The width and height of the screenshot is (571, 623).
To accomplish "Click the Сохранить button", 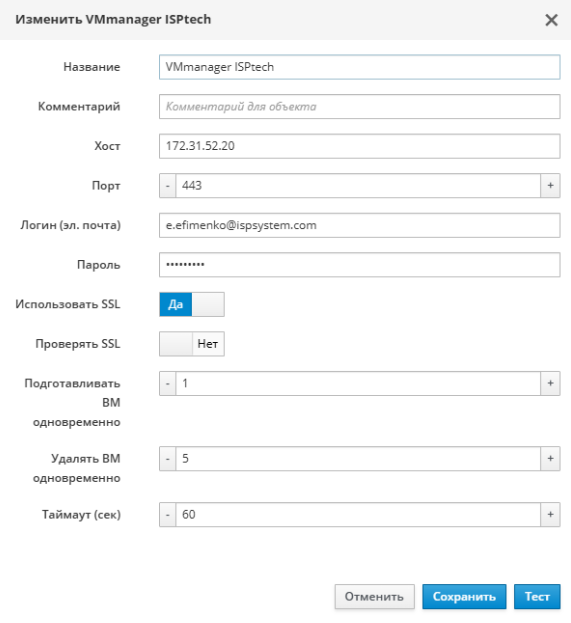I will 464,596.
